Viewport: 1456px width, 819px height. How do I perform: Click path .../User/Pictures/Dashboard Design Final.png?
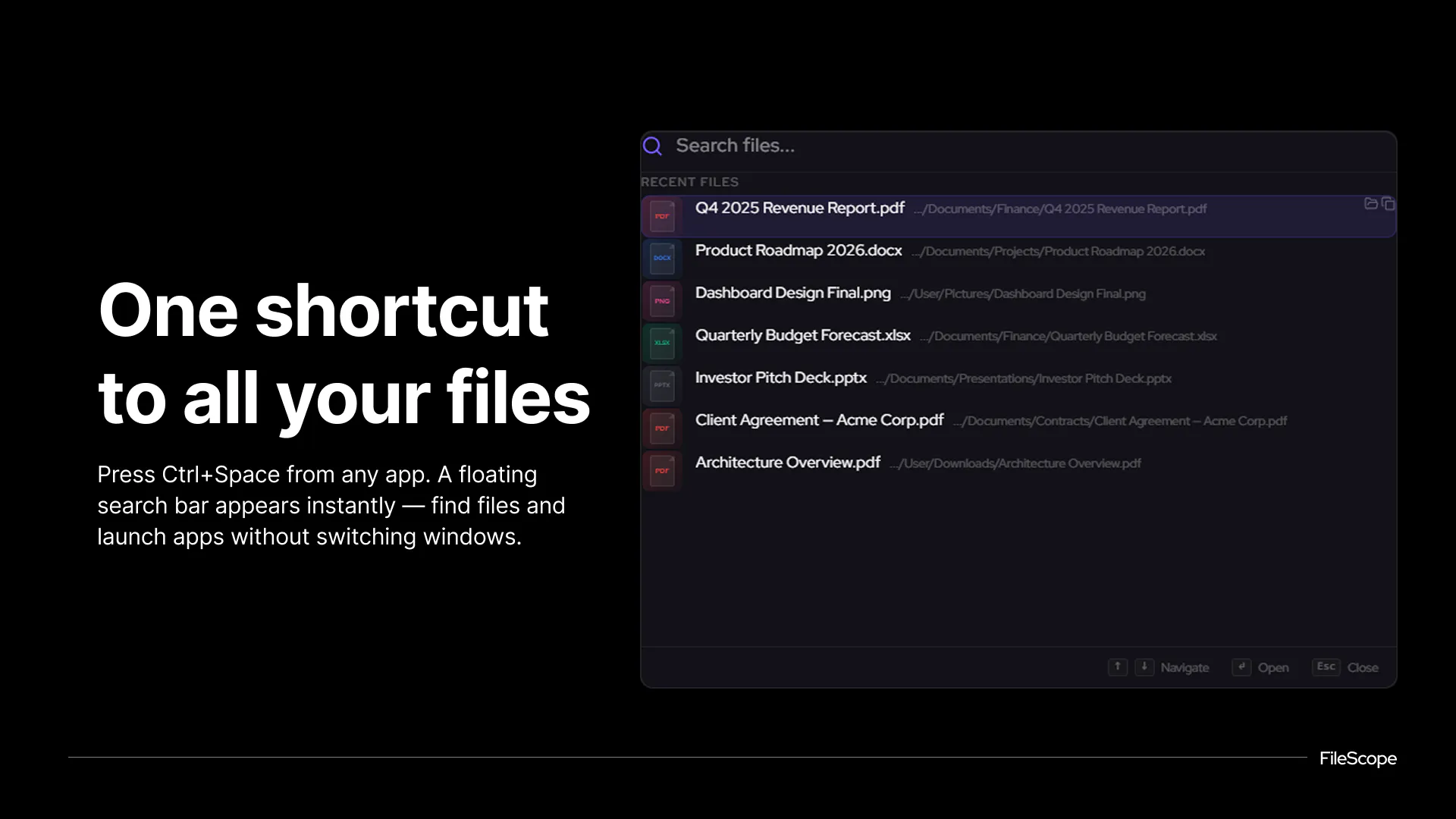pos(1022,293)
